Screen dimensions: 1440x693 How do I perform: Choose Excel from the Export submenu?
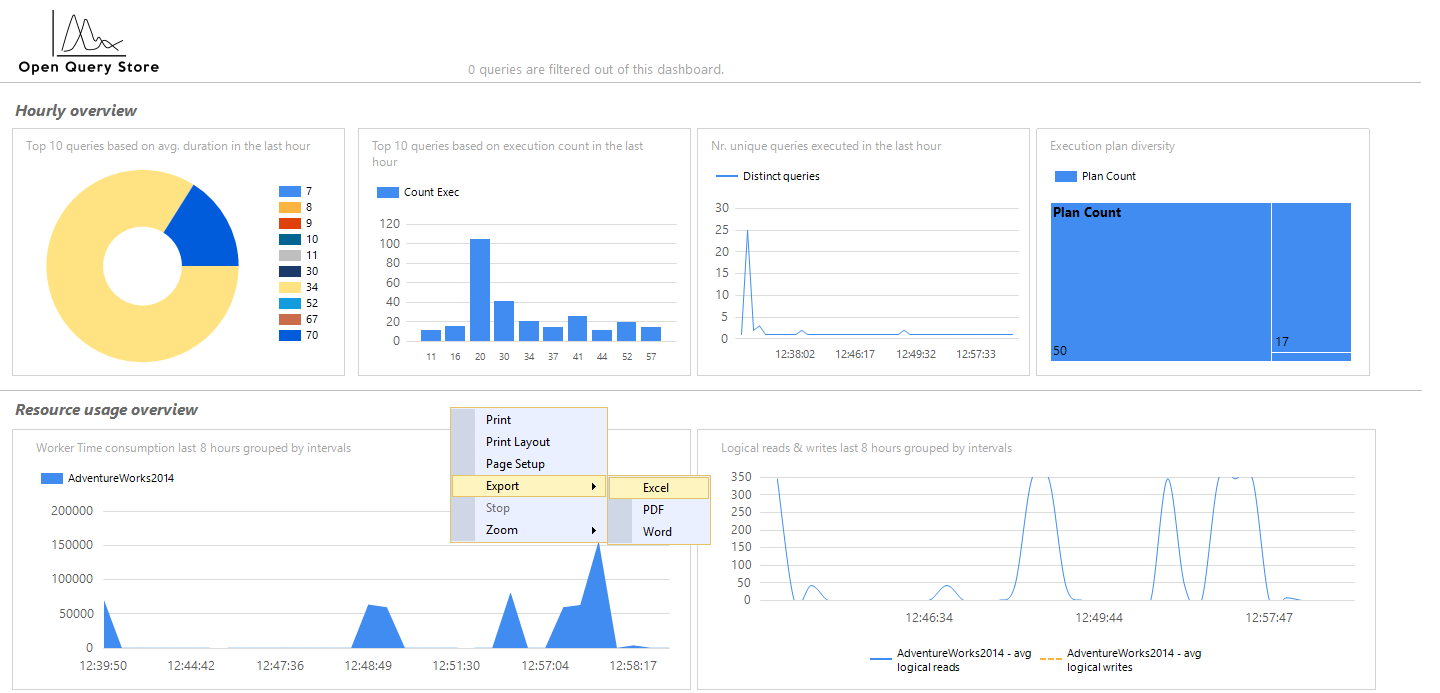[657, 487]
